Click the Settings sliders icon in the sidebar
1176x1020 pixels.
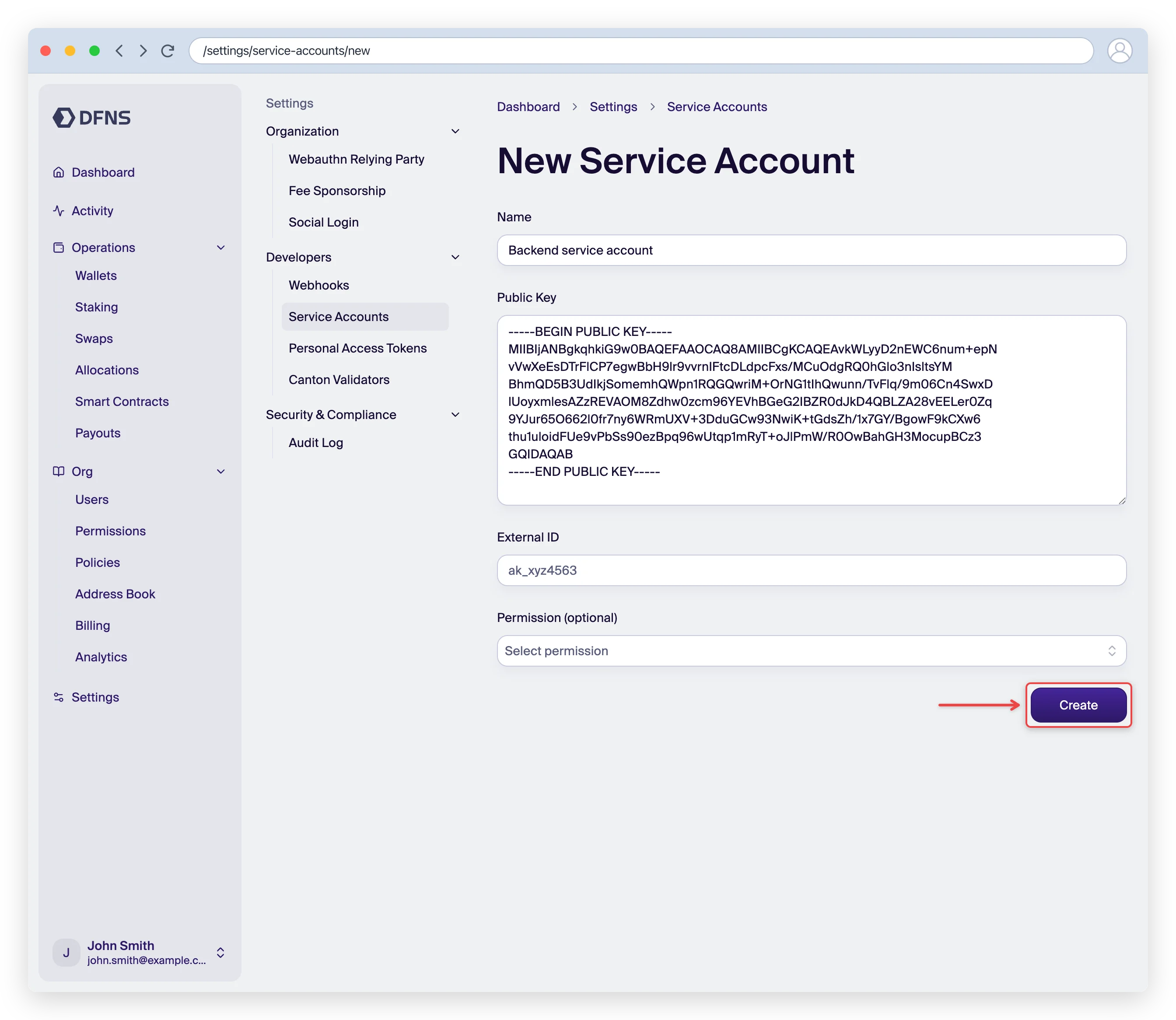coord(59,697)
